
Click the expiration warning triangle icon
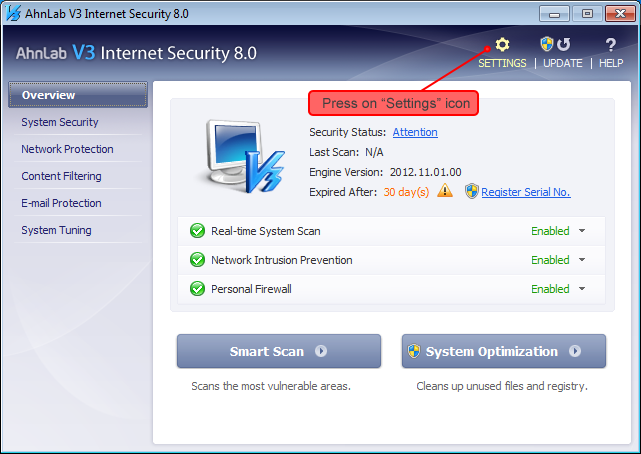(445, 191)
